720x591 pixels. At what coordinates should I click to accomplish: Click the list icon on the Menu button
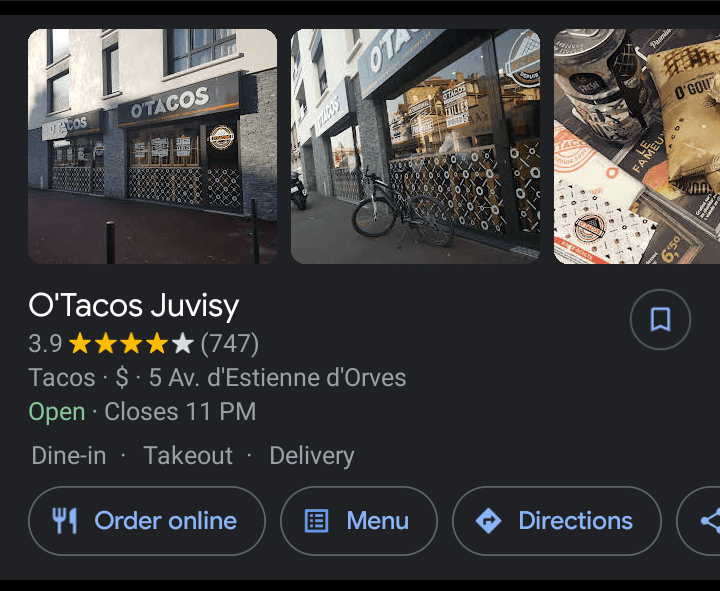[x=316, y=521]
